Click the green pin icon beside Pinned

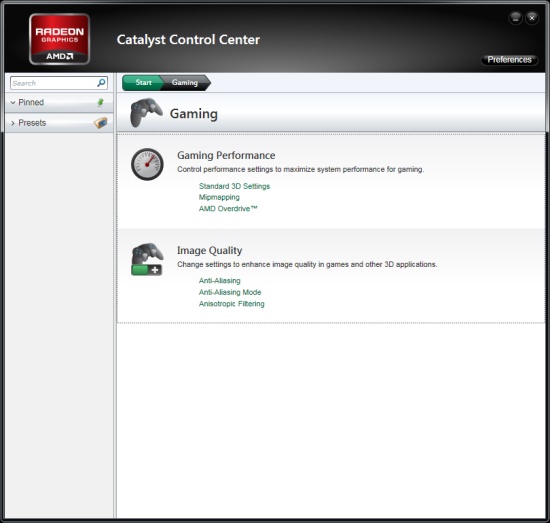100,102
